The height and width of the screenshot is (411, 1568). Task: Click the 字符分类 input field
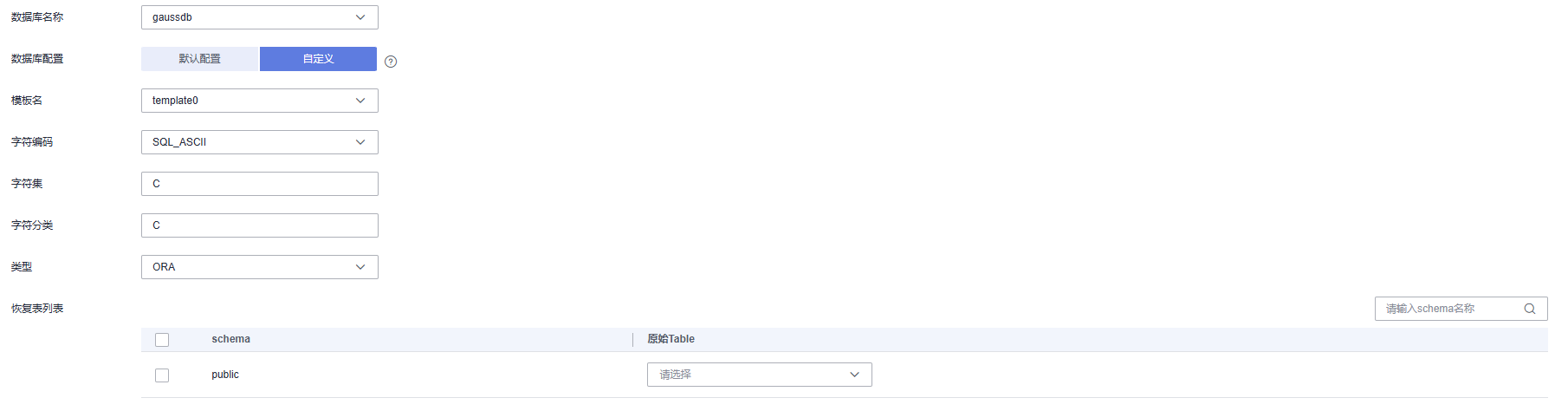coord(260,225)
